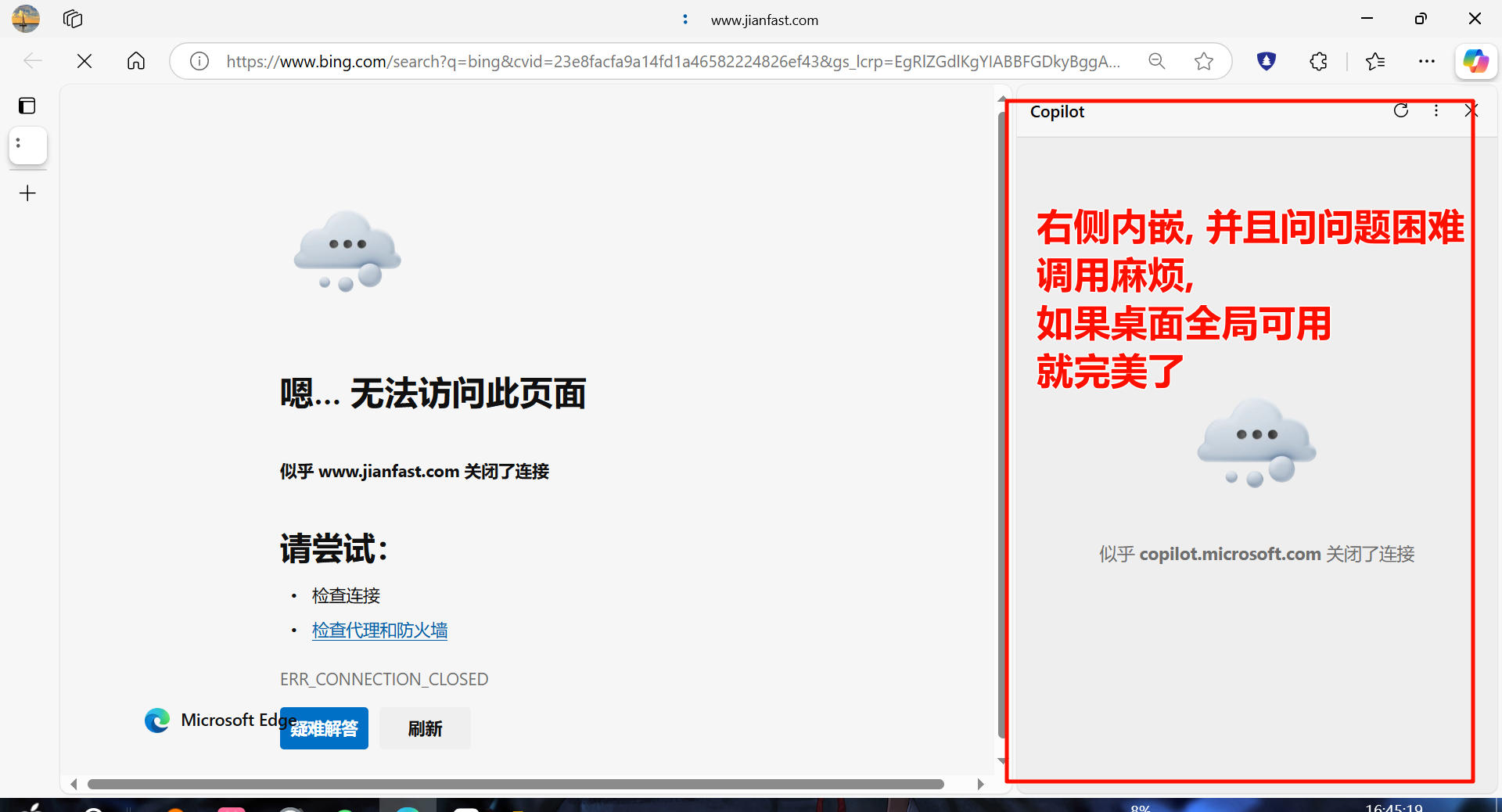The width and height of the screenshot is (1502, 812).
Task: Add this page to favorites
Action: 1204,61
